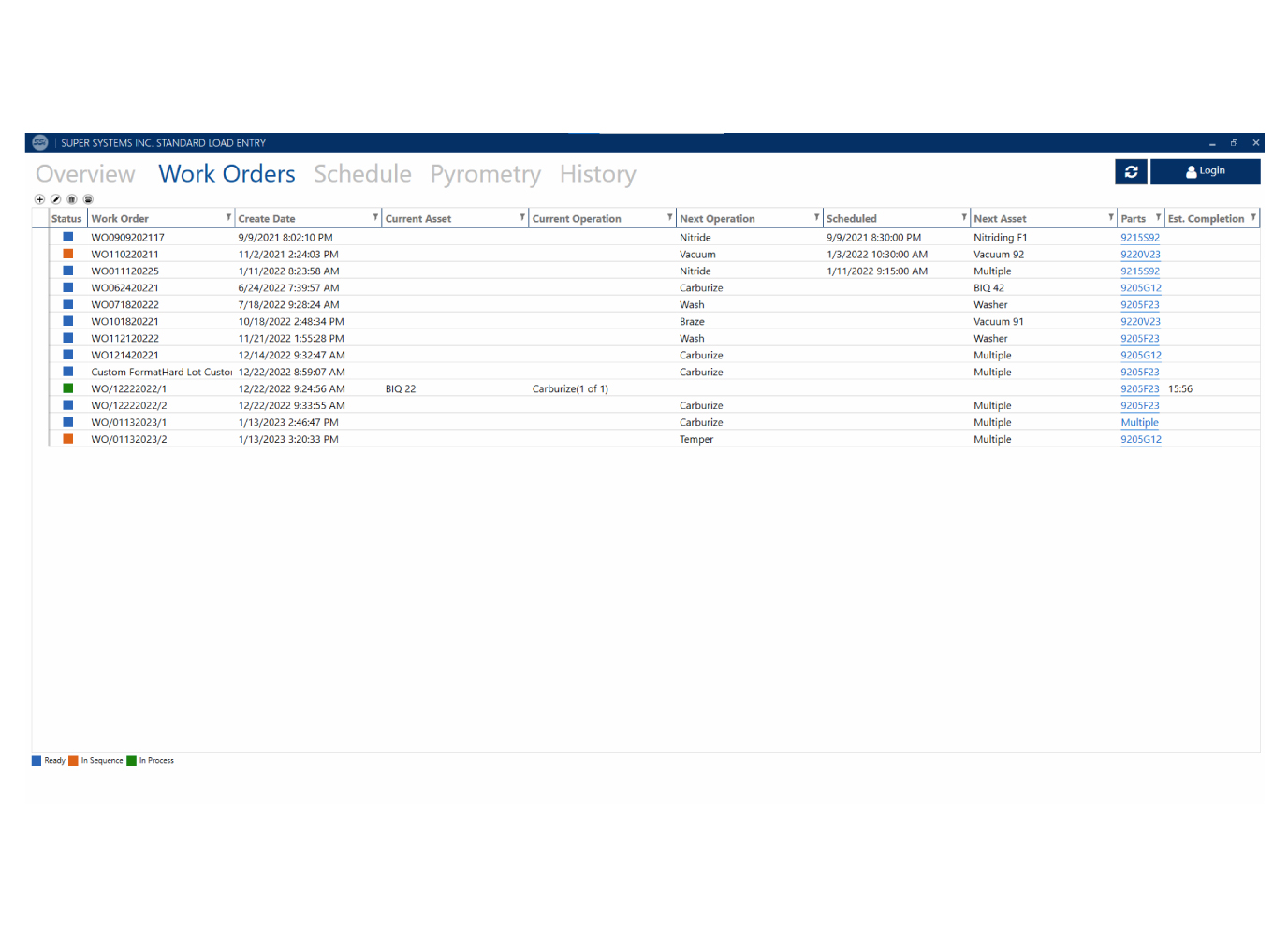
Task: Open the filter funnel on the Next Asset column
Action: 1110,216
